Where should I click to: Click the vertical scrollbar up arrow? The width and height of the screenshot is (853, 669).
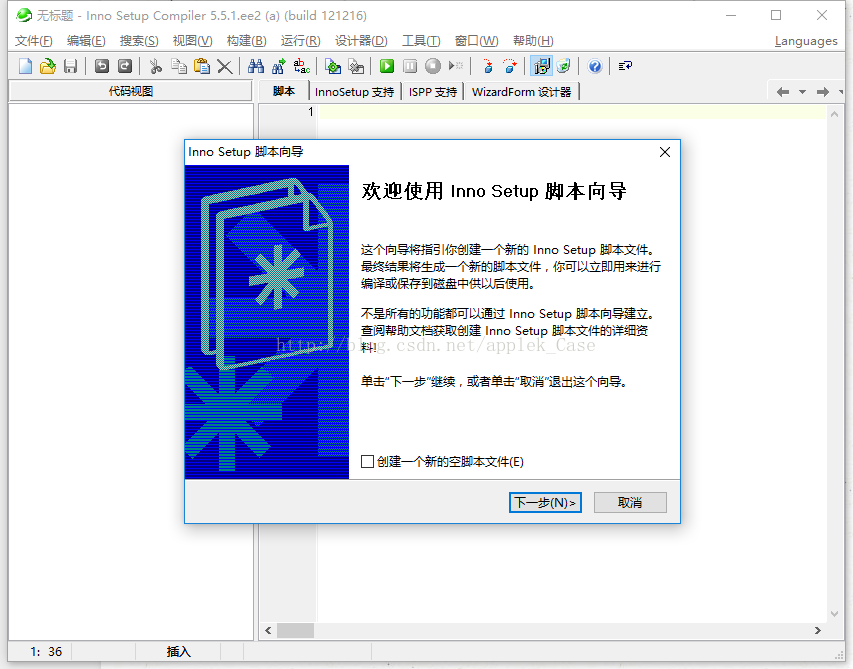(835, 114)
